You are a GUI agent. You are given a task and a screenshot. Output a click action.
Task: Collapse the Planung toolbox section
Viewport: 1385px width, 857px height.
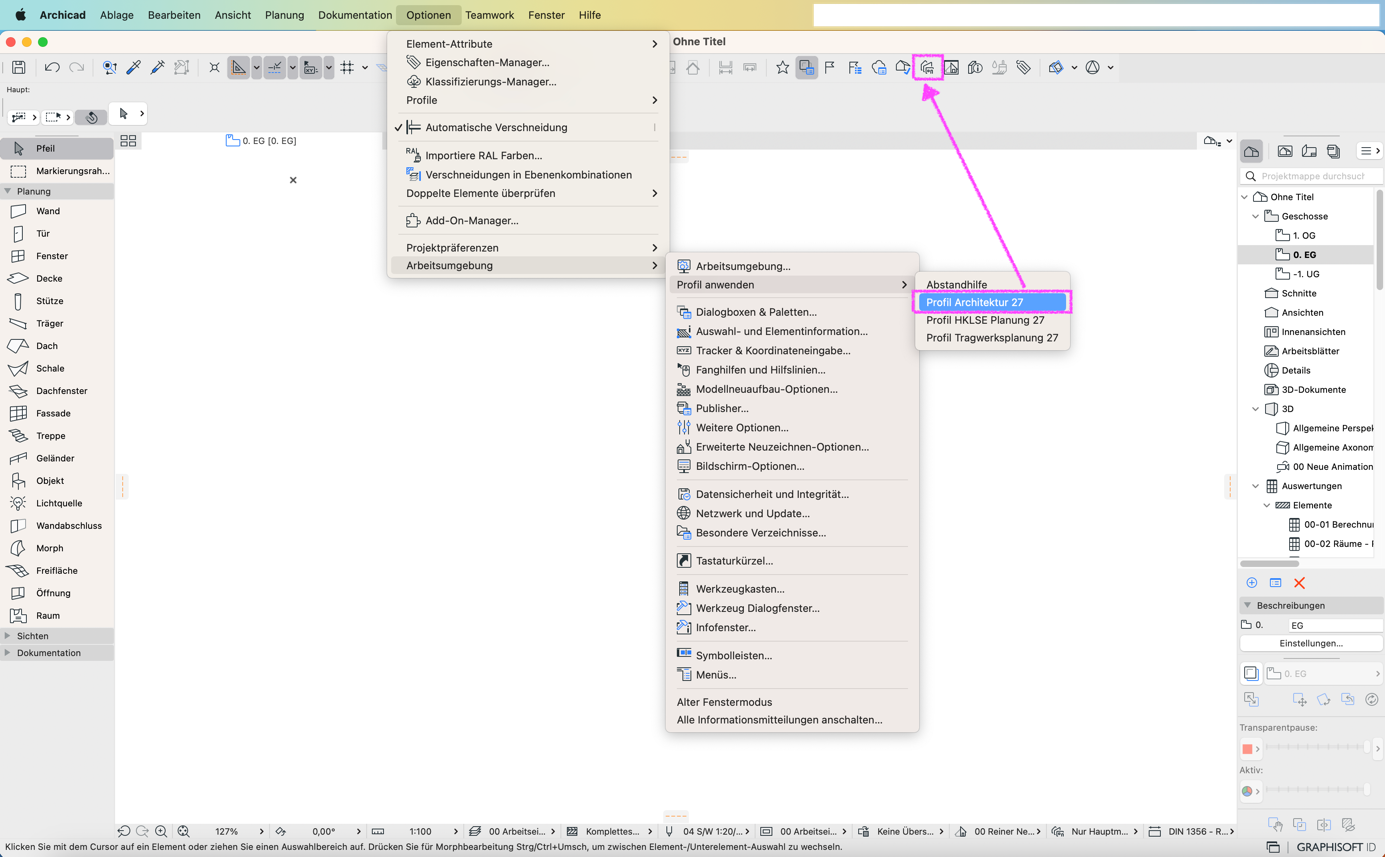point(8,191)
